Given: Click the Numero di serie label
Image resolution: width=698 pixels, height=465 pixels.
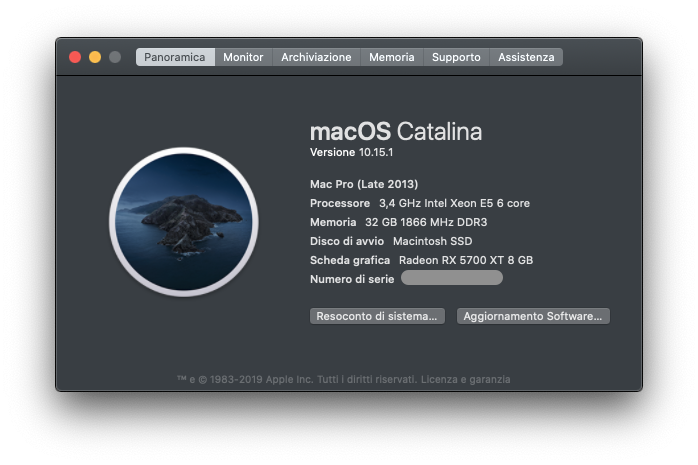Looking at the screenshot, I should tap(352, 279).
